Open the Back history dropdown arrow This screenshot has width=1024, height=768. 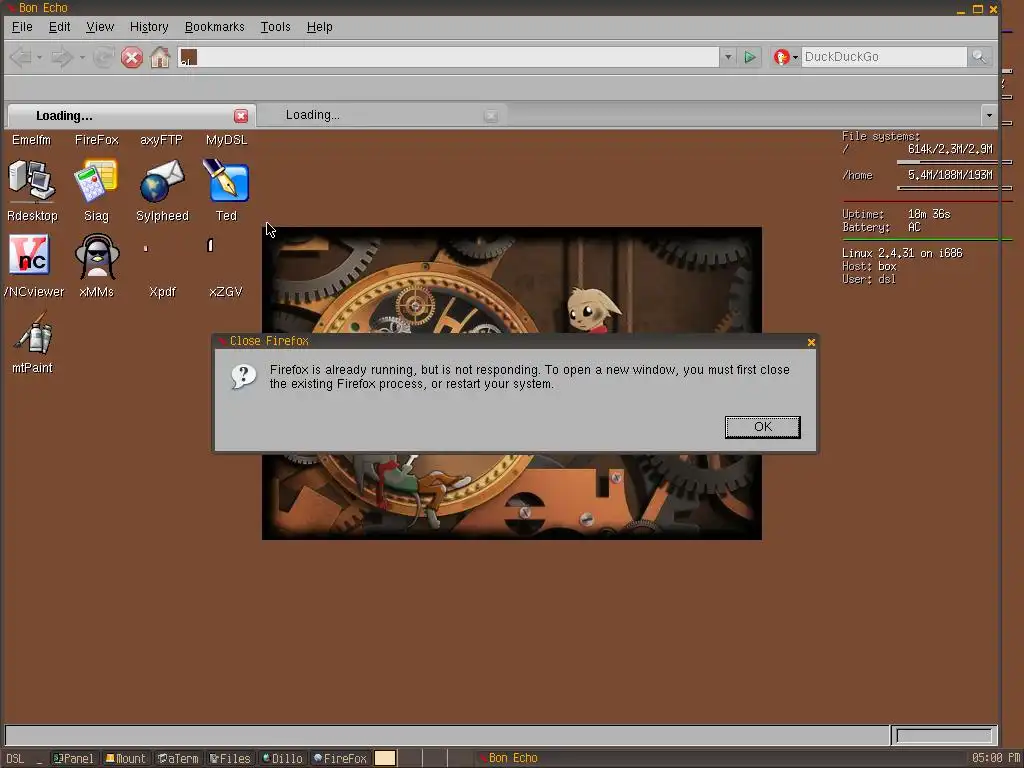coord(39,57)
